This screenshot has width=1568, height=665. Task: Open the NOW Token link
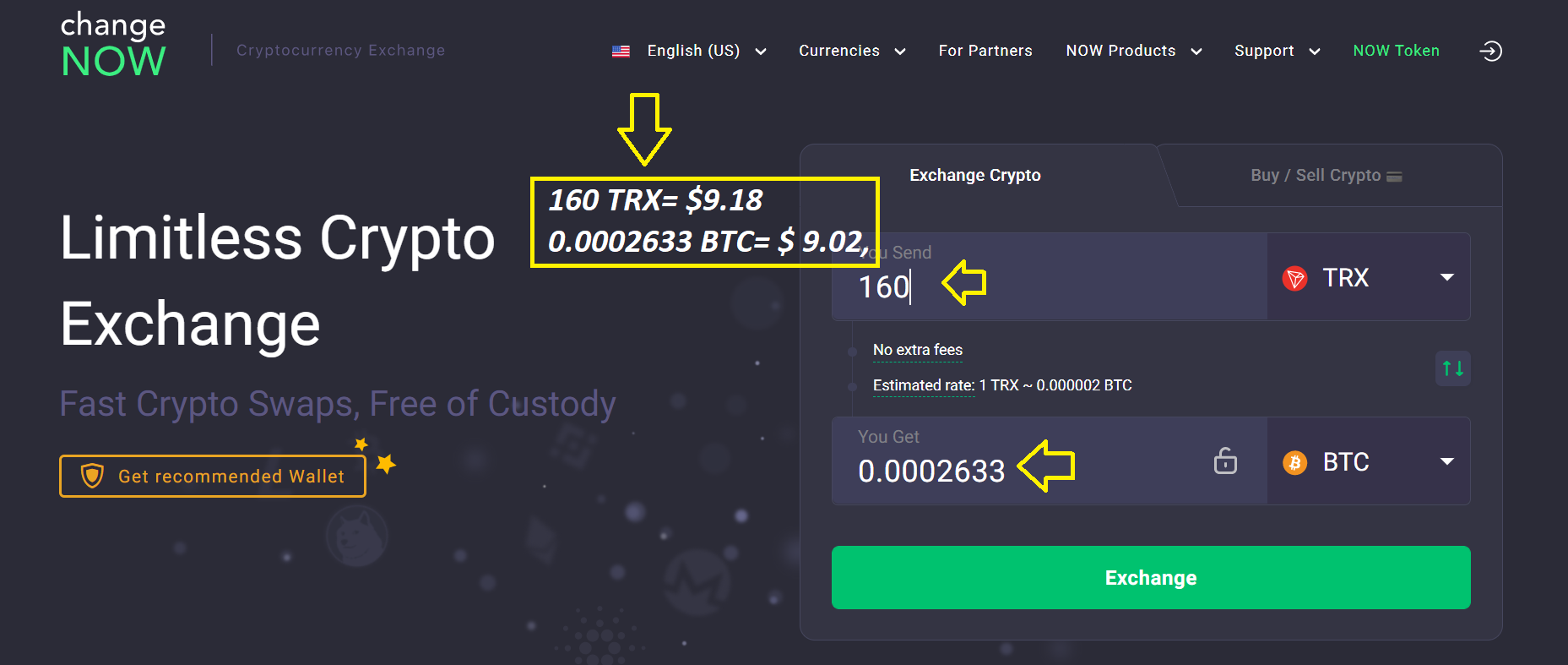1396,51
